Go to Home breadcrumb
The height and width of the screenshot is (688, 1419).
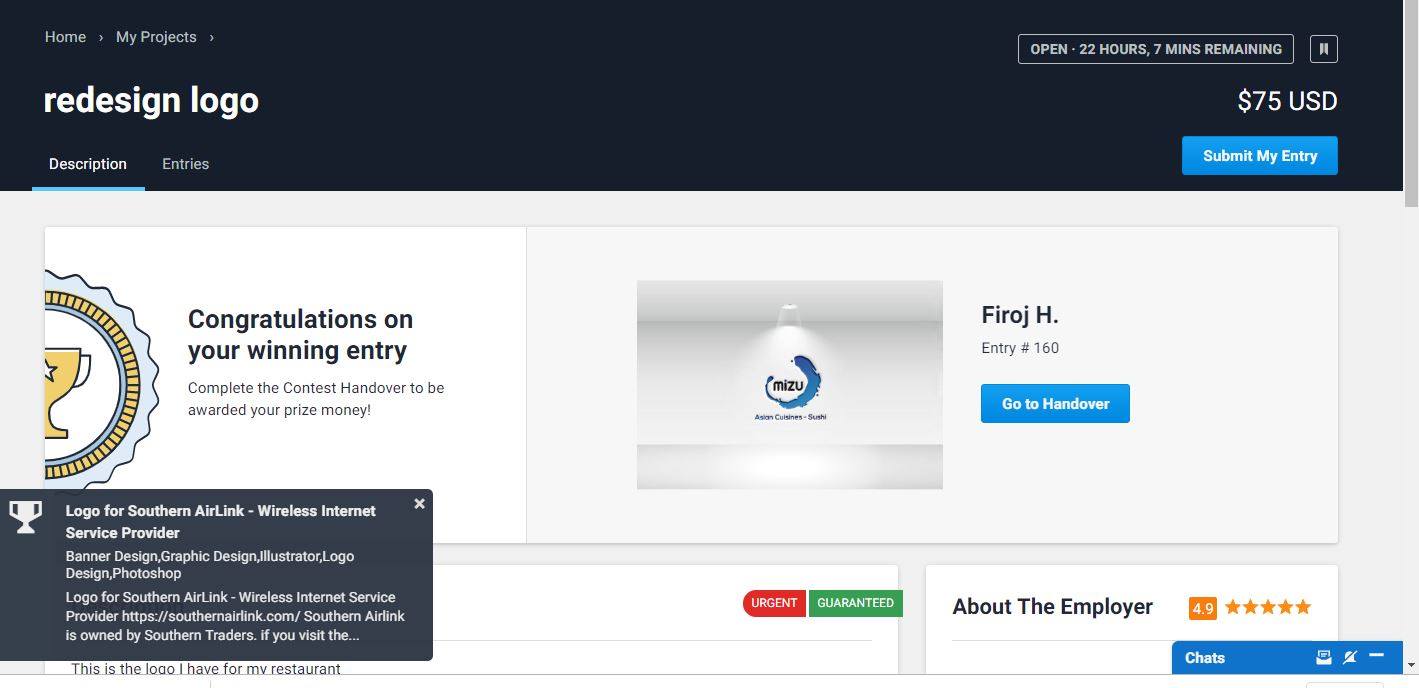point(65,37)
